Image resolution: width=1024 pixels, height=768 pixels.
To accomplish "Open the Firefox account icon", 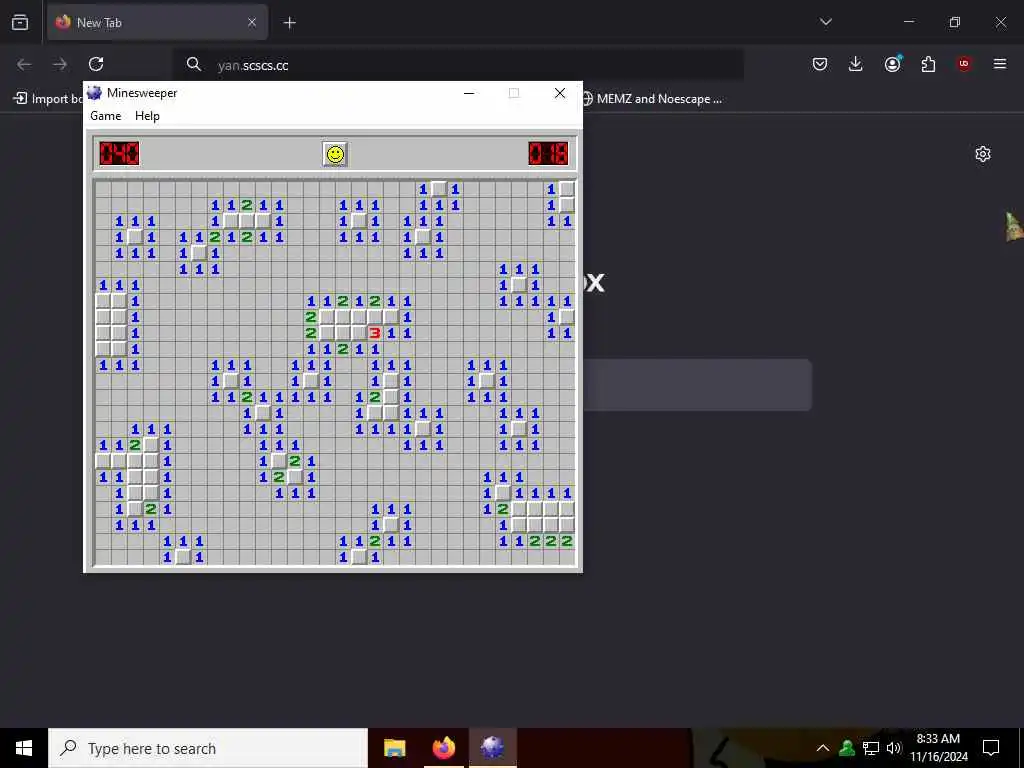I will point(892,64).
